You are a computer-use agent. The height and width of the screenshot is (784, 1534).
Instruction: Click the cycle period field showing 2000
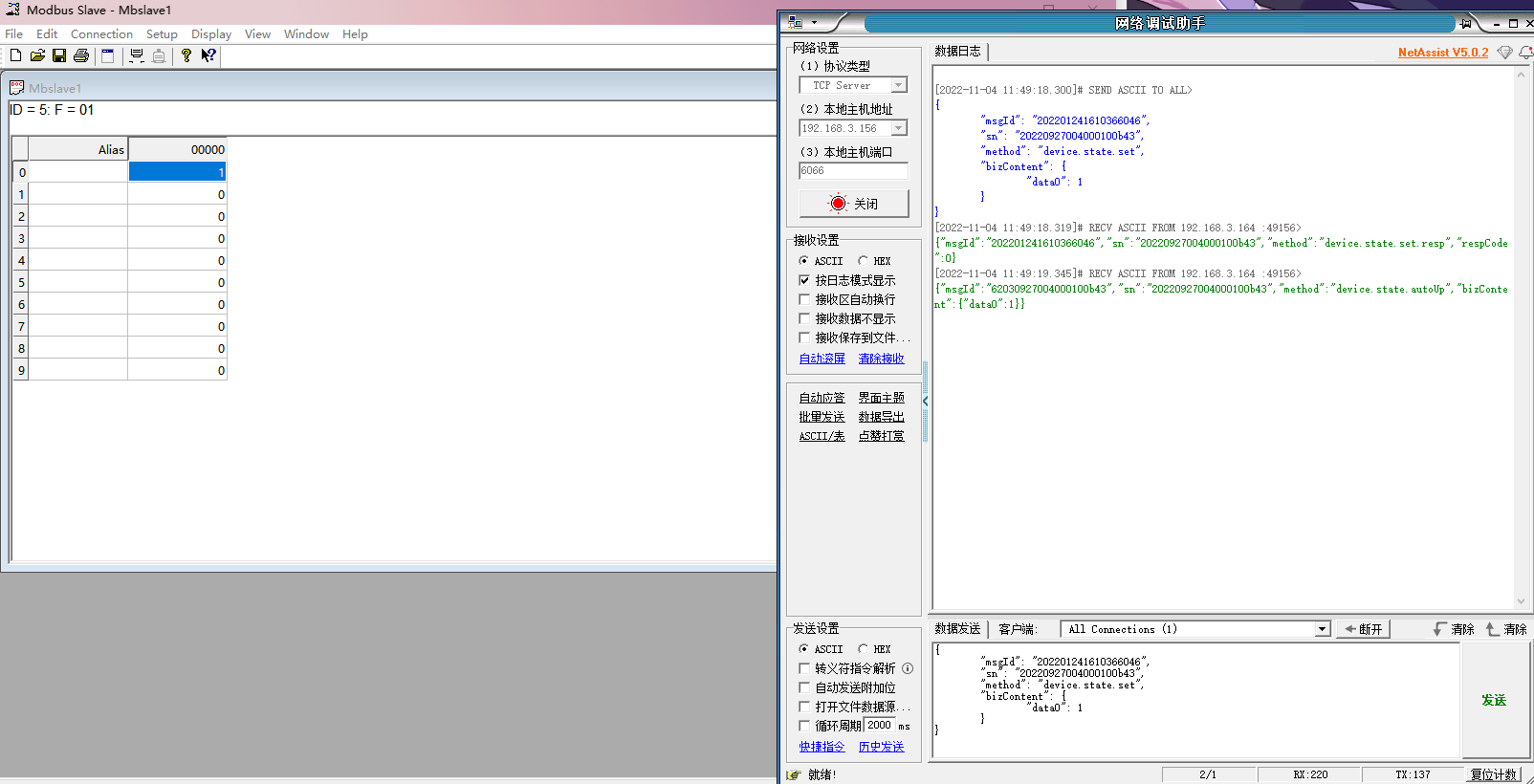pos(880,726)
